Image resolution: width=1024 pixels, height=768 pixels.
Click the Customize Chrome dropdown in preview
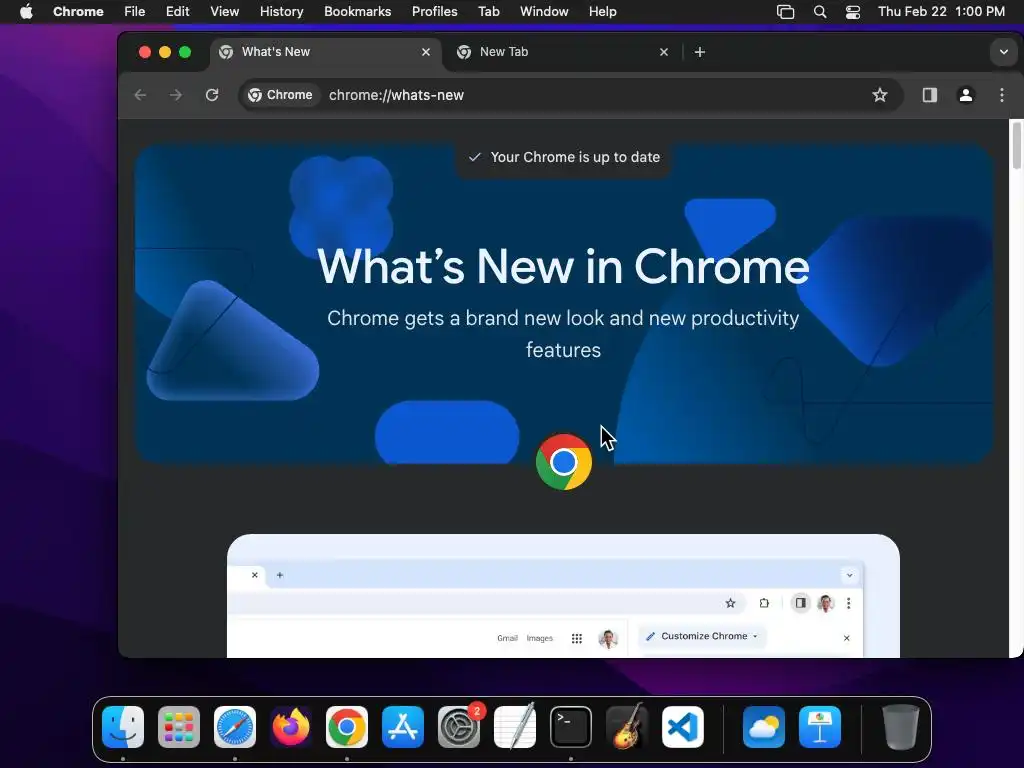coord(701,637)
